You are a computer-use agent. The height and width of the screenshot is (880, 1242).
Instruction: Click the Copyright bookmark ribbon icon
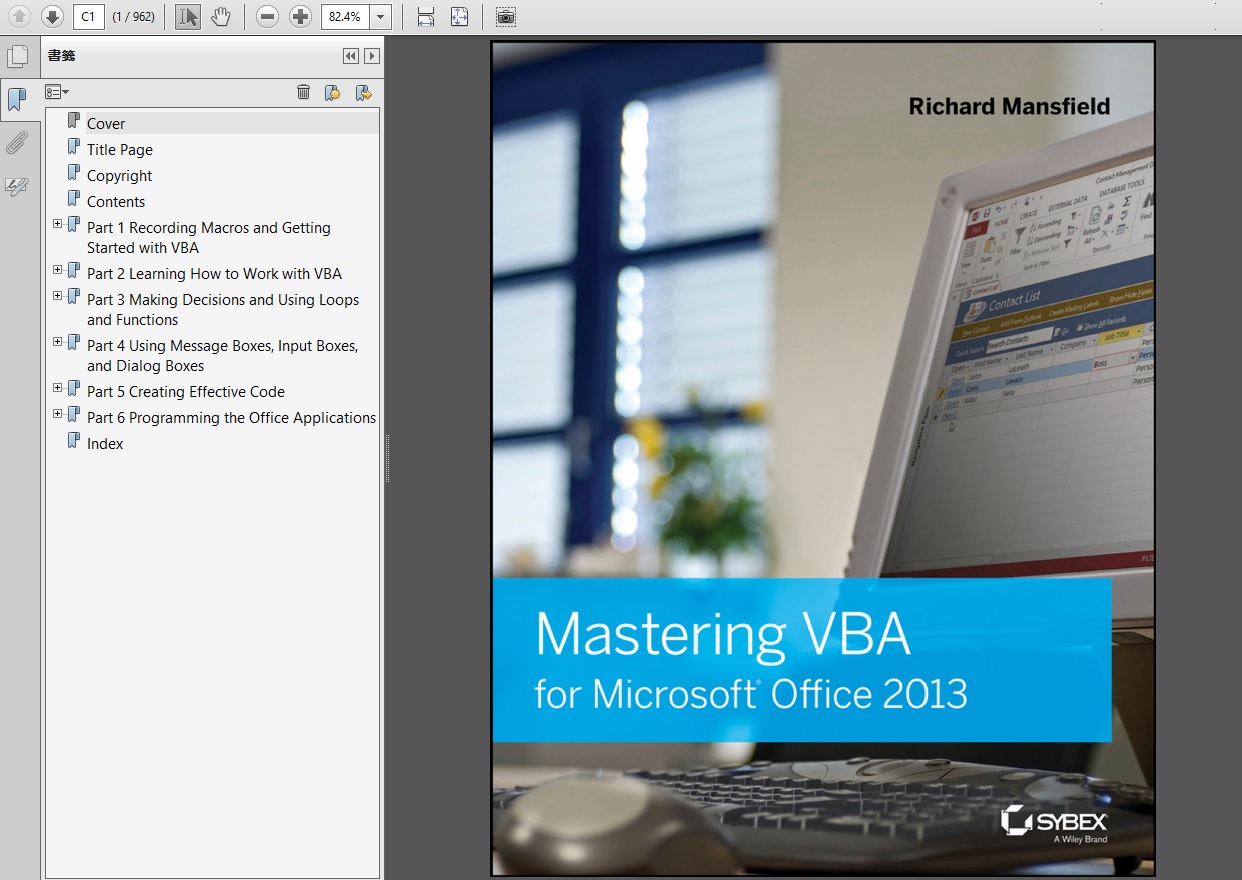click(73, 173)
